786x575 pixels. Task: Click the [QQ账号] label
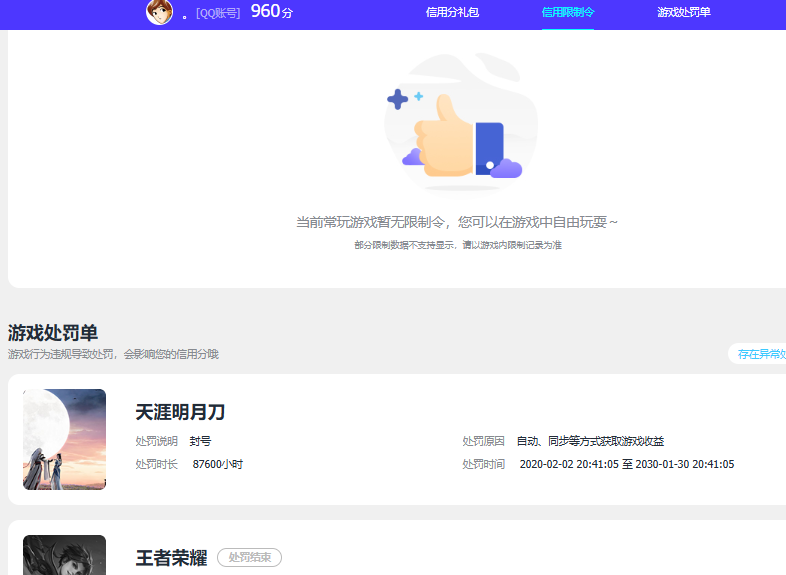click(x=218, y=13)
